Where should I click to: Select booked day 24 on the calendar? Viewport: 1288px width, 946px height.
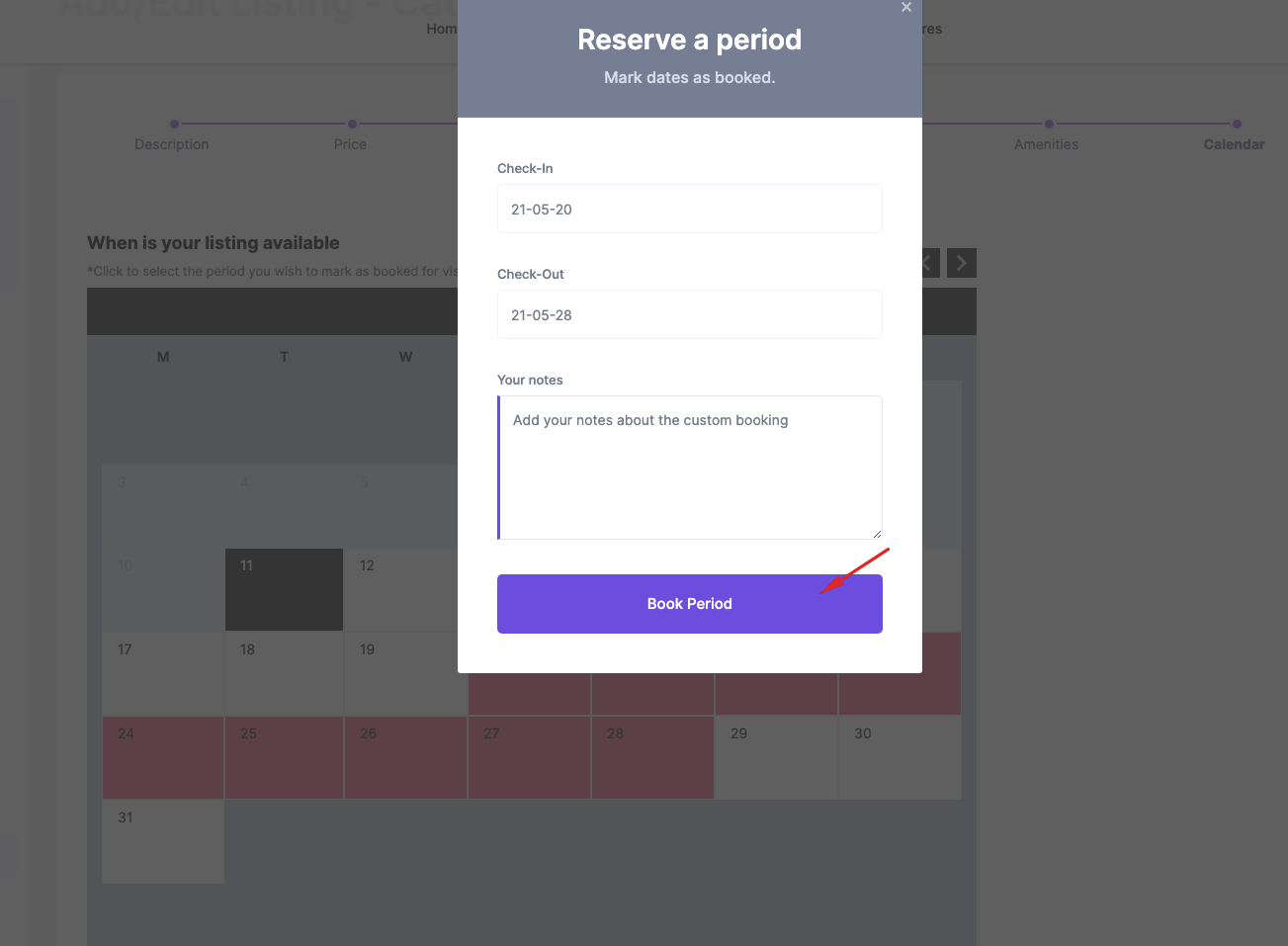tap(163, 758)
